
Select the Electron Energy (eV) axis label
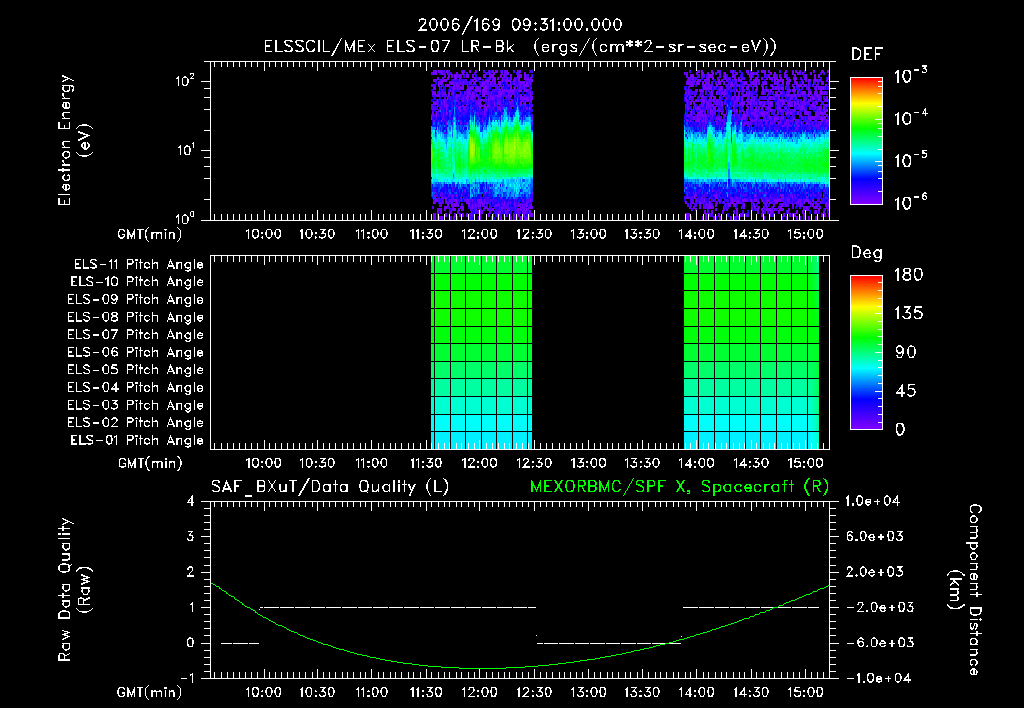tap(74, 140)
